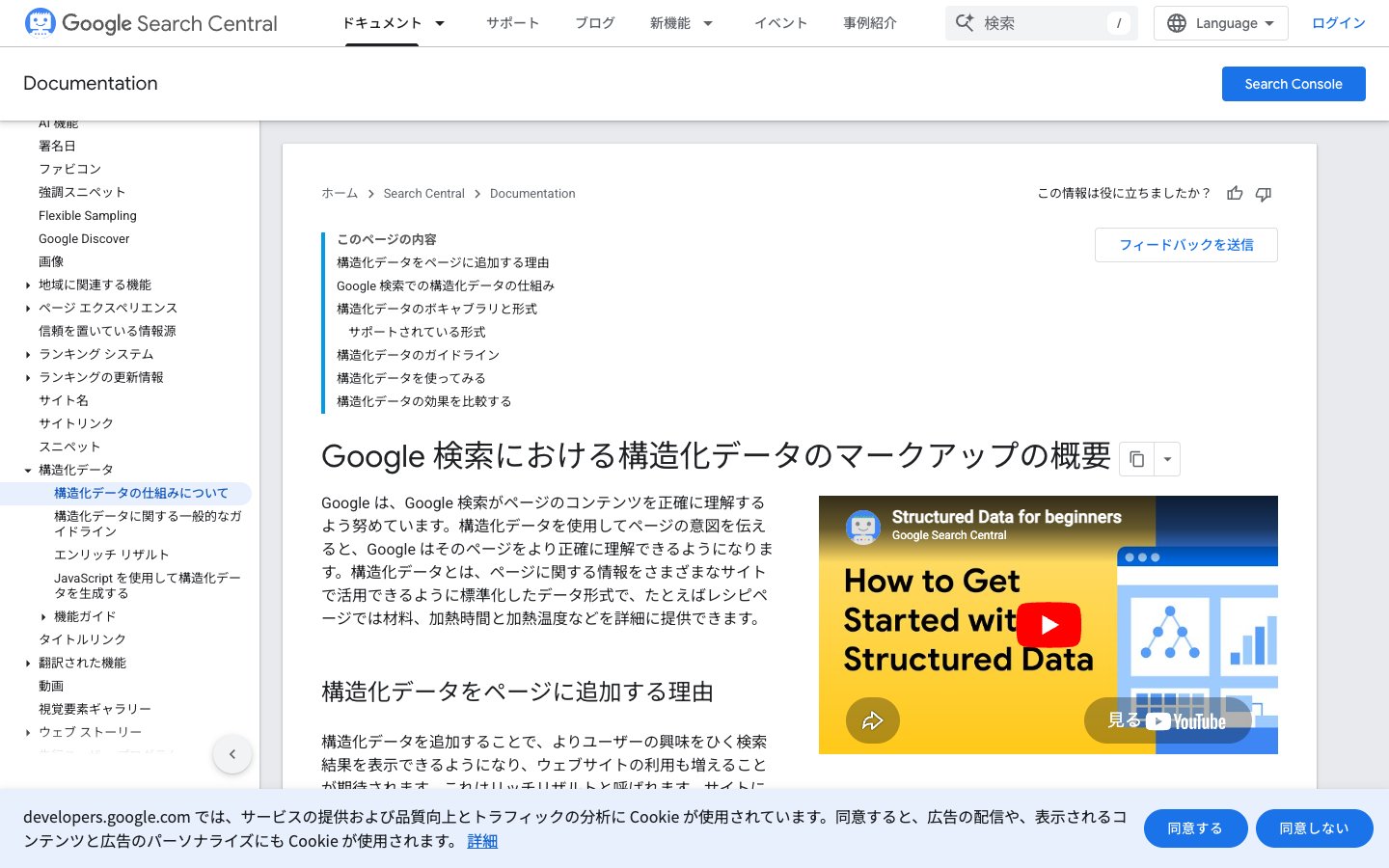Collapse the 構造化データ section
The height and width of the screenshot is (868, 1389).
pyautogui.click(x=28, y=471)
